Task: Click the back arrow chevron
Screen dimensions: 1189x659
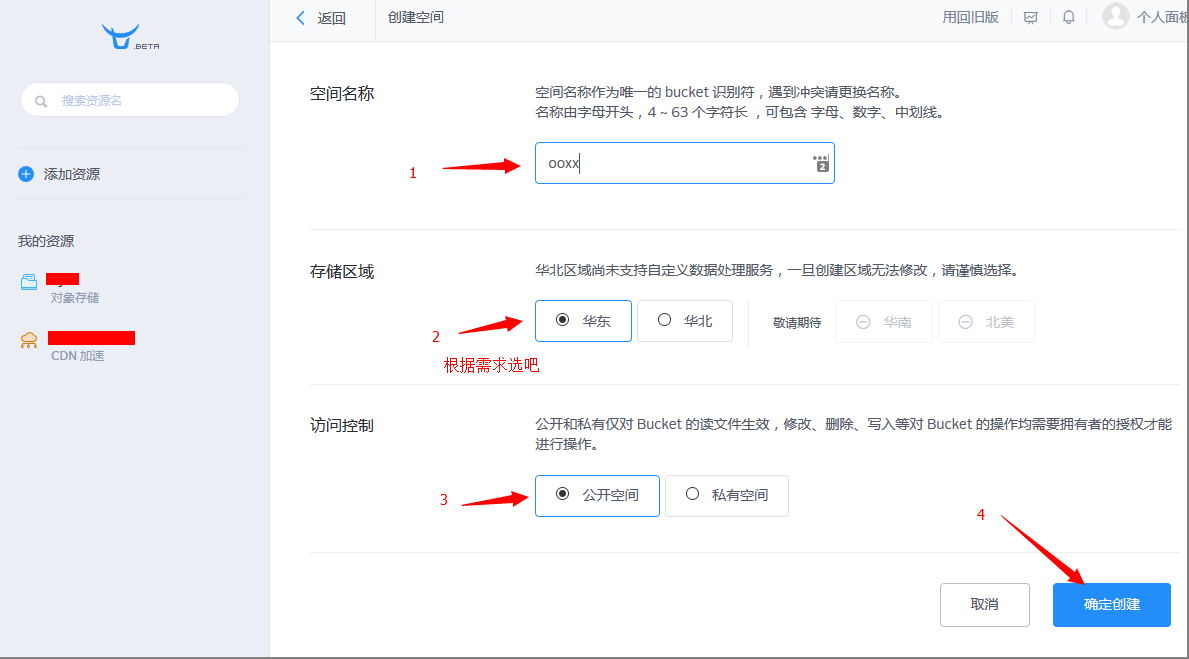Action: point(301,18)
